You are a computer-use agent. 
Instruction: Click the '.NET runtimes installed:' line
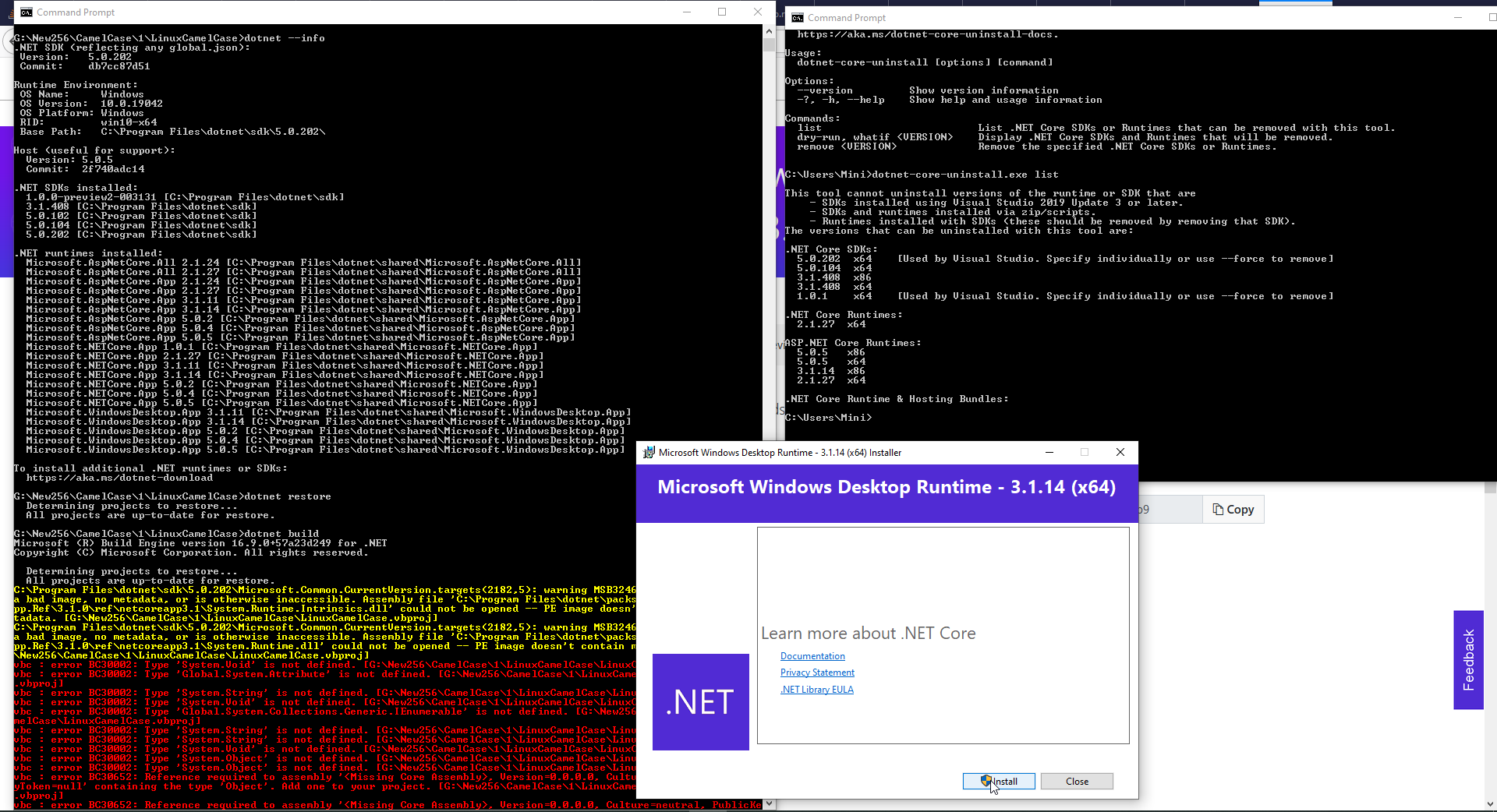point(88,253)
